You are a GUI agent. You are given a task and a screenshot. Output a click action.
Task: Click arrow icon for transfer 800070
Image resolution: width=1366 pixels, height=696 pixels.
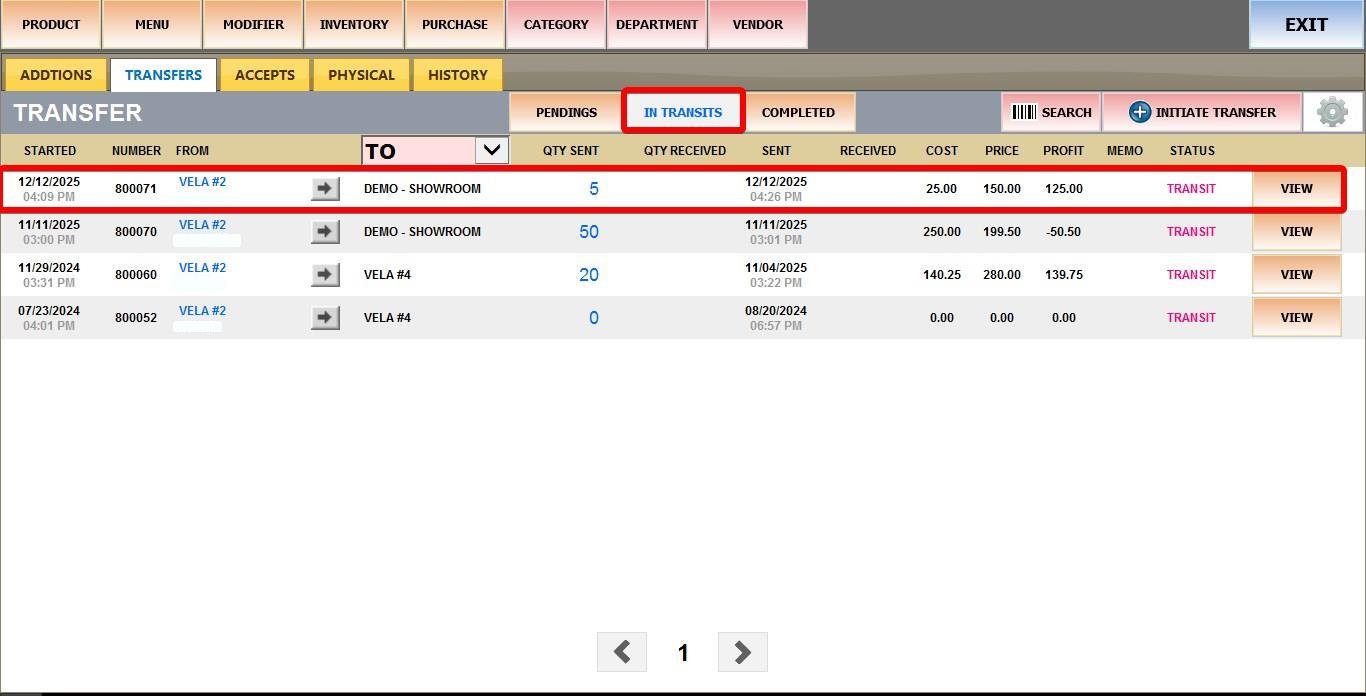coord(325,232)
